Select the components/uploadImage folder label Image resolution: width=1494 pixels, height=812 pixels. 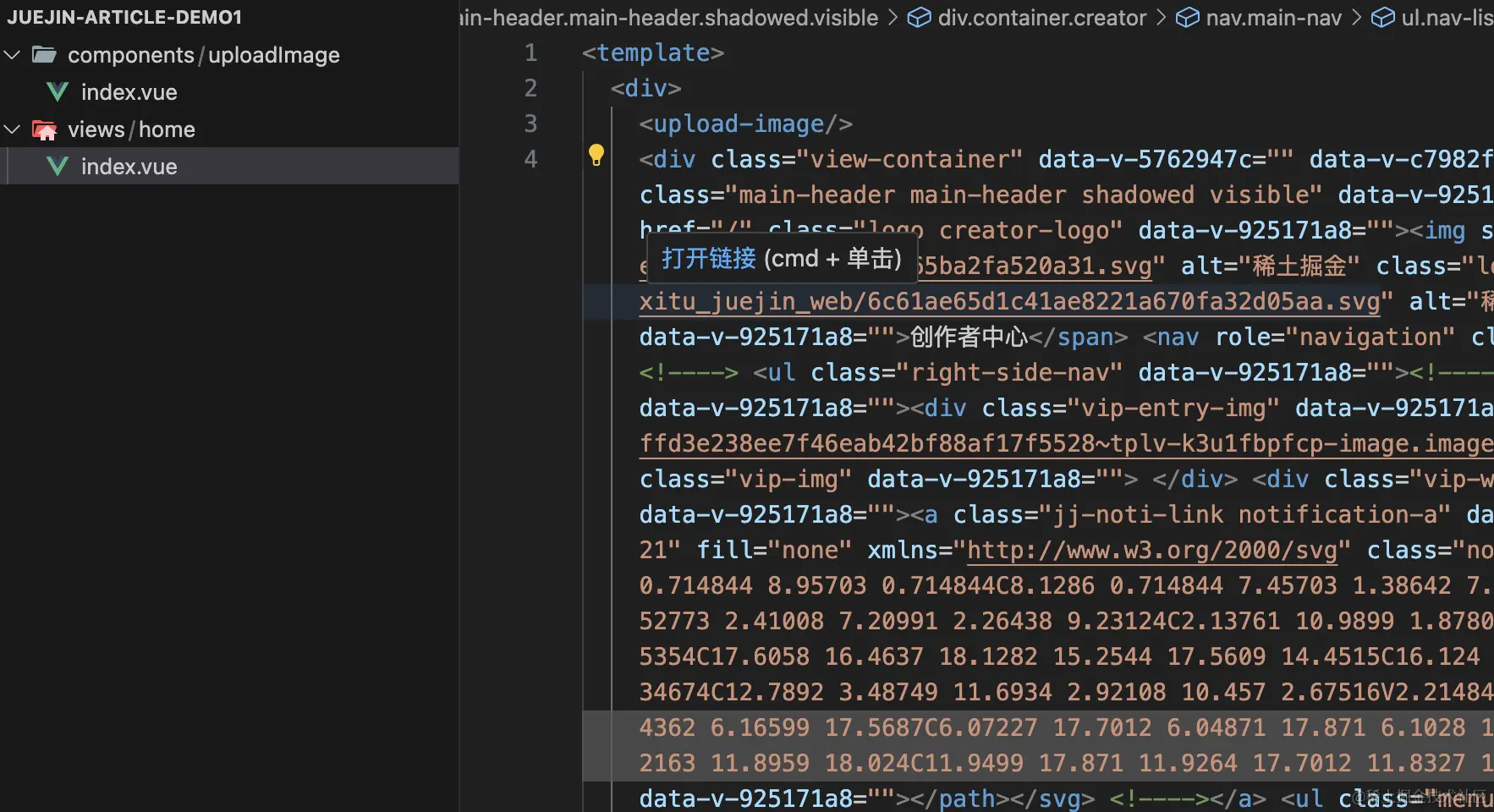(x=204, y=55)
